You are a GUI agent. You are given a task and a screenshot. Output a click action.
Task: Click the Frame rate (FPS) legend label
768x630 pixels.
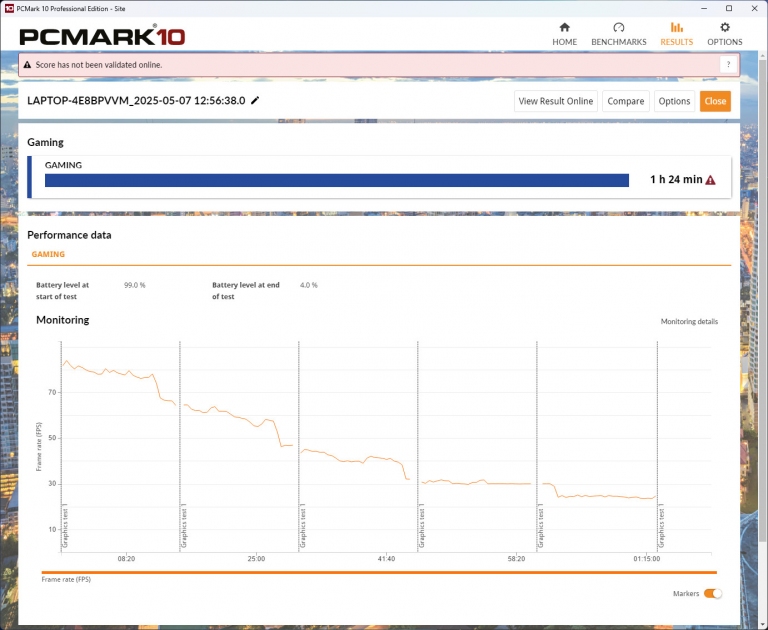tap(66, 579)
